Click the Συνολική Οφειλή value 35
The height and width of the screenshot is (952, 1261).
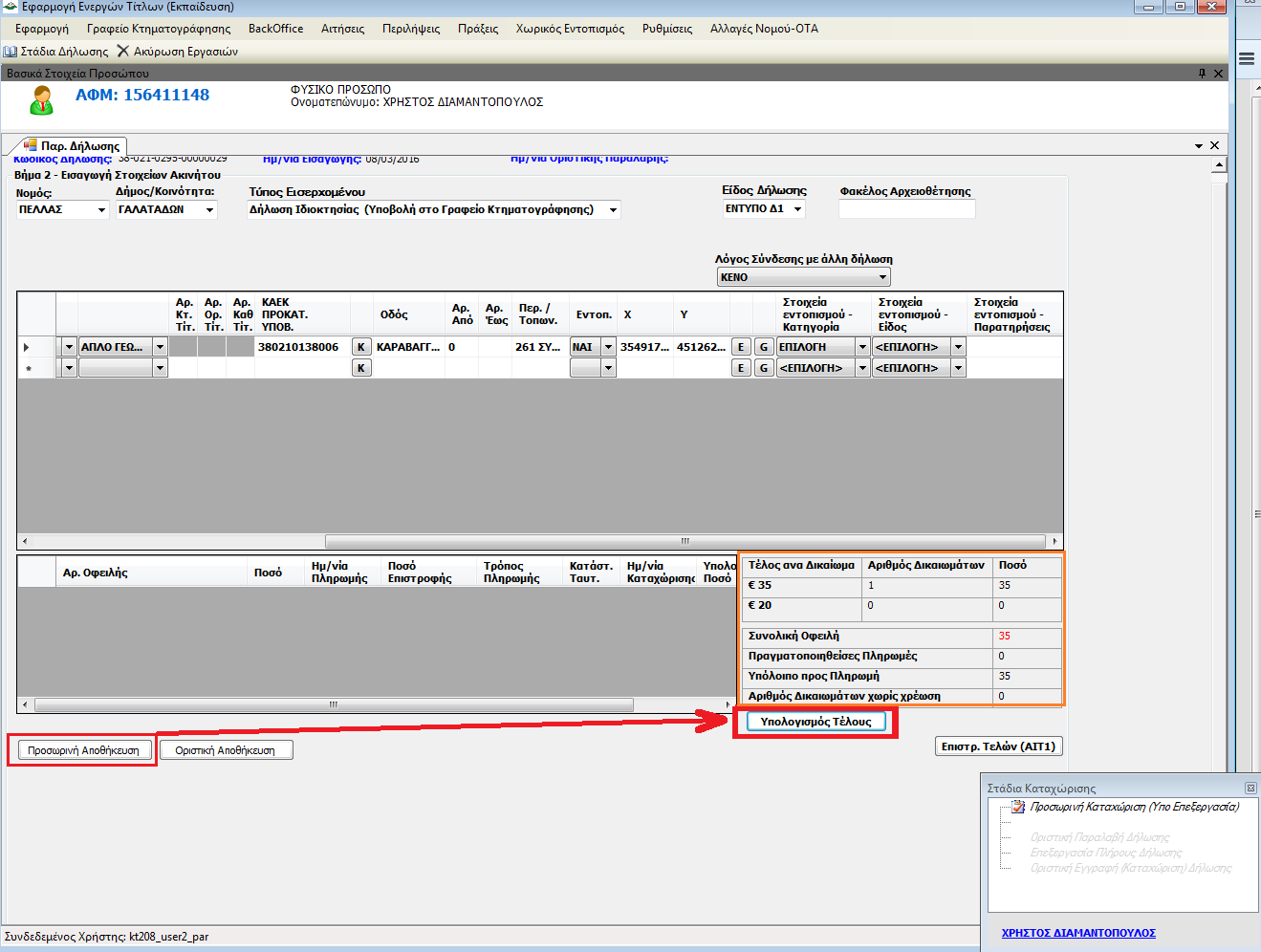pyautogui.click(x=1005, y=636)
